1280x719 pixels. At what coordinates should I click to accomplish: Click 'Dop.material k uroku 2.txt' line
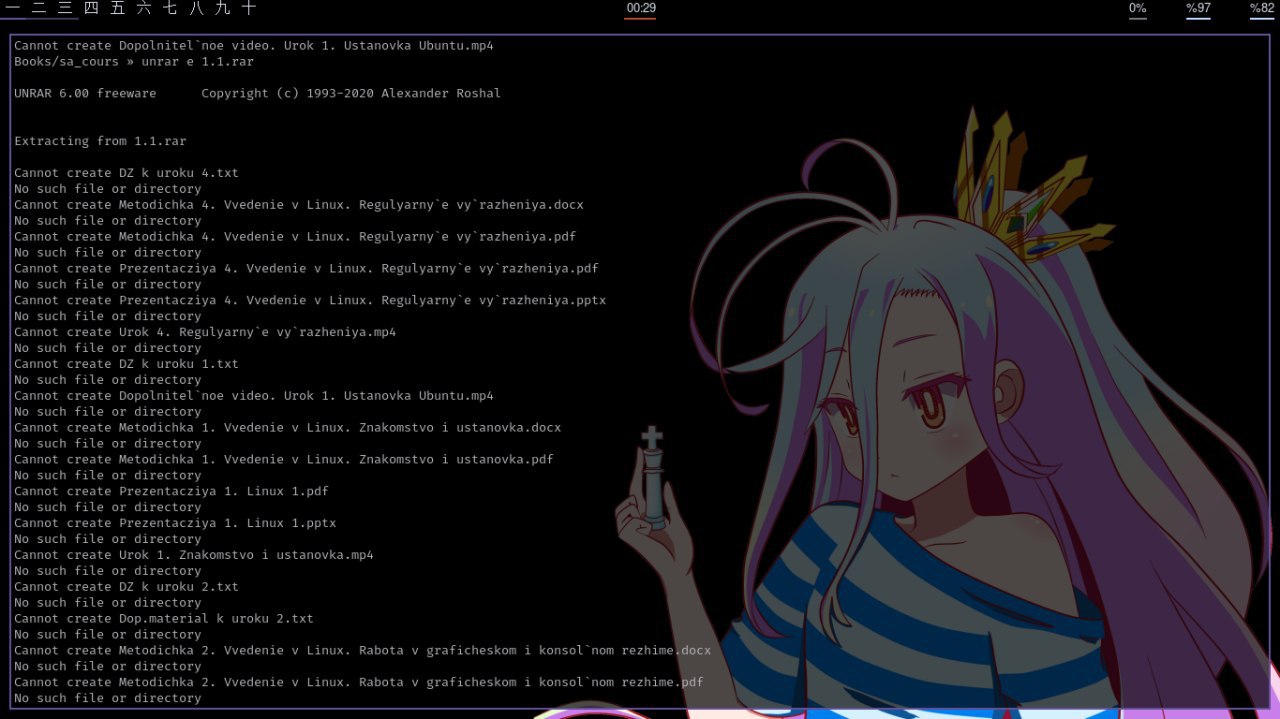tap(164, 619)
